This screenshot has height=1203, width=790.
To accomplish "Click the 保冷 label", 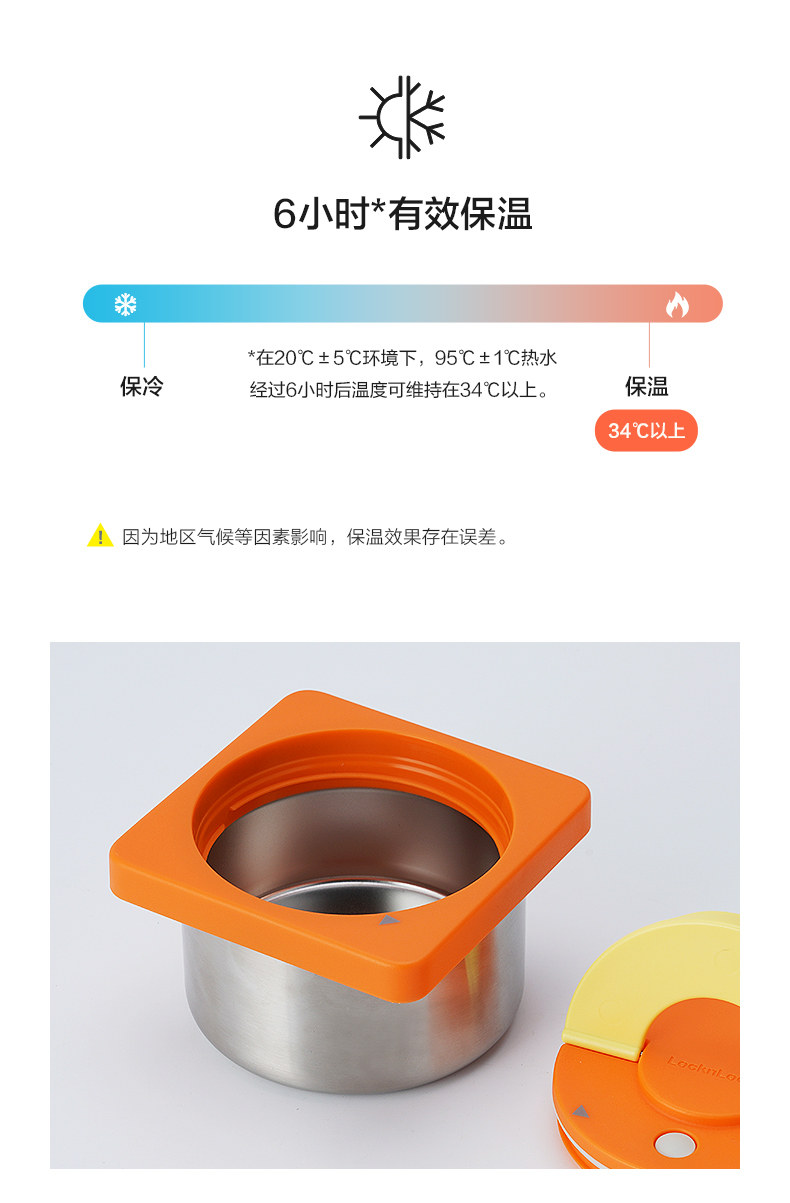I will coord(141,387).
